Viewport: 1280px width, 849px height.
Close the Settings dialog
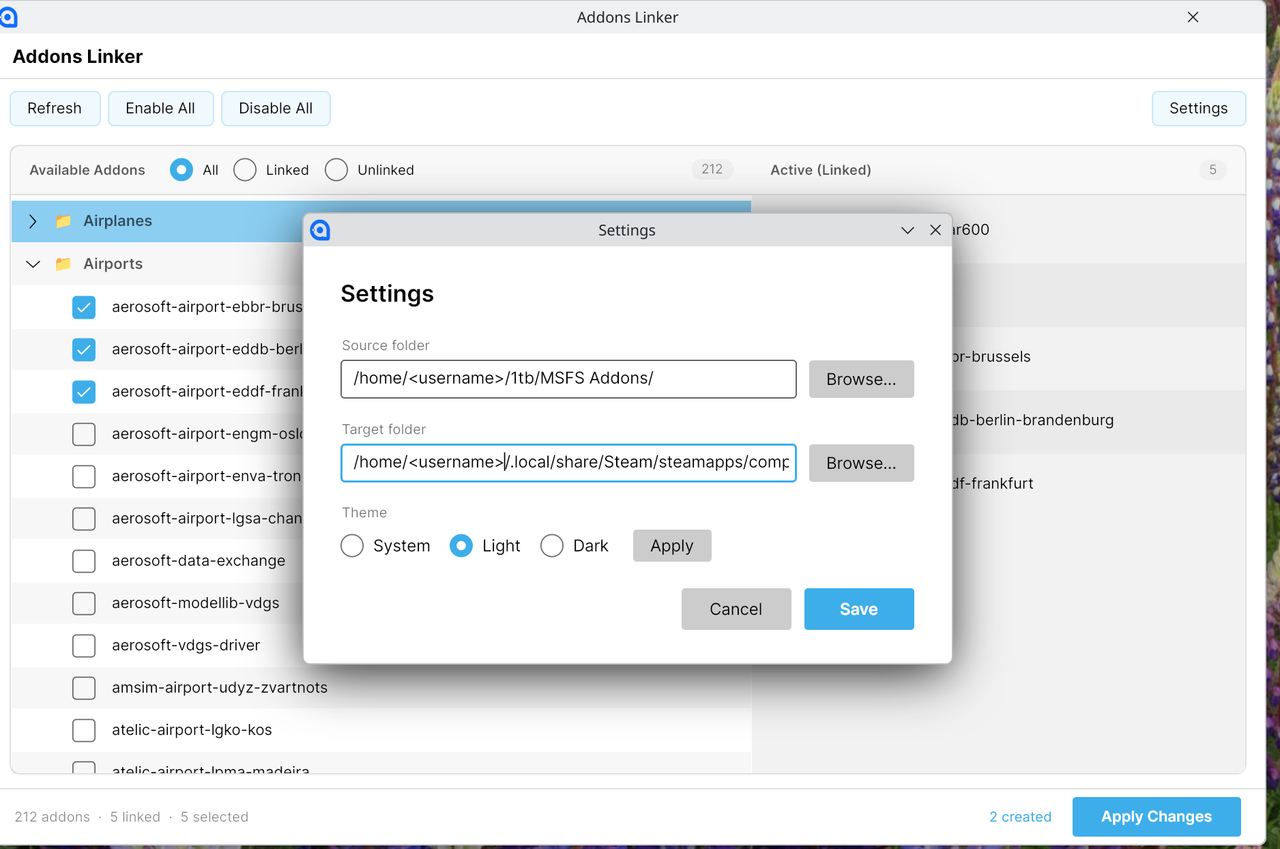(935, 230)
